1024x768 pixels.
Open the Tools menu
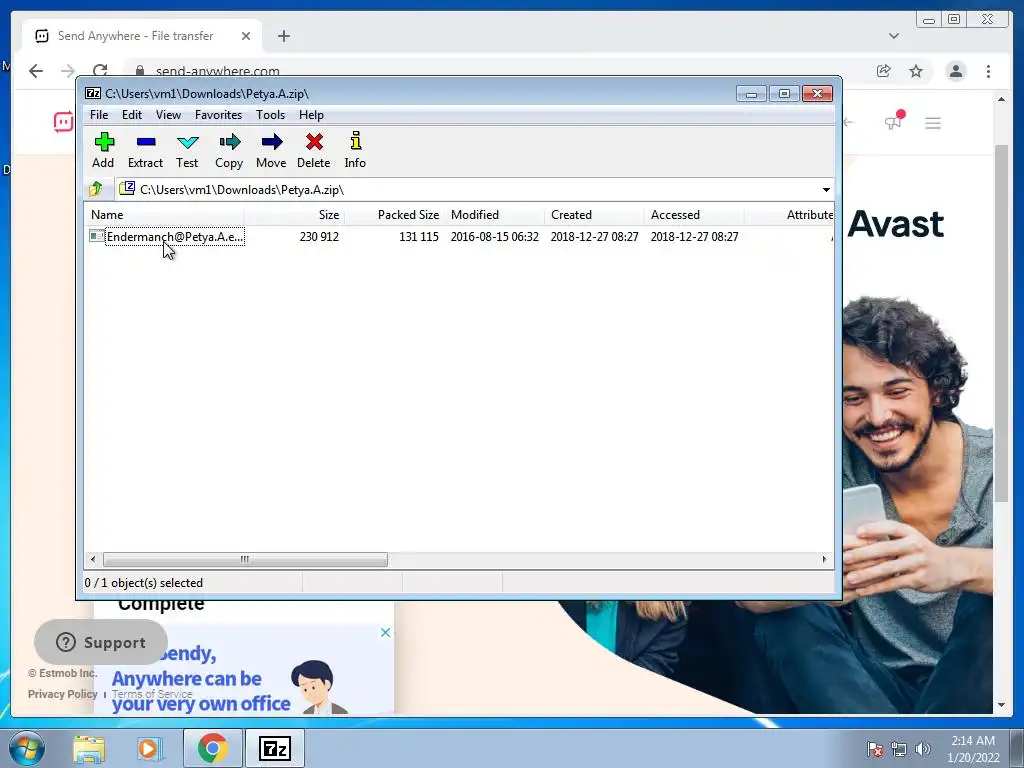(x=270, y=115)
